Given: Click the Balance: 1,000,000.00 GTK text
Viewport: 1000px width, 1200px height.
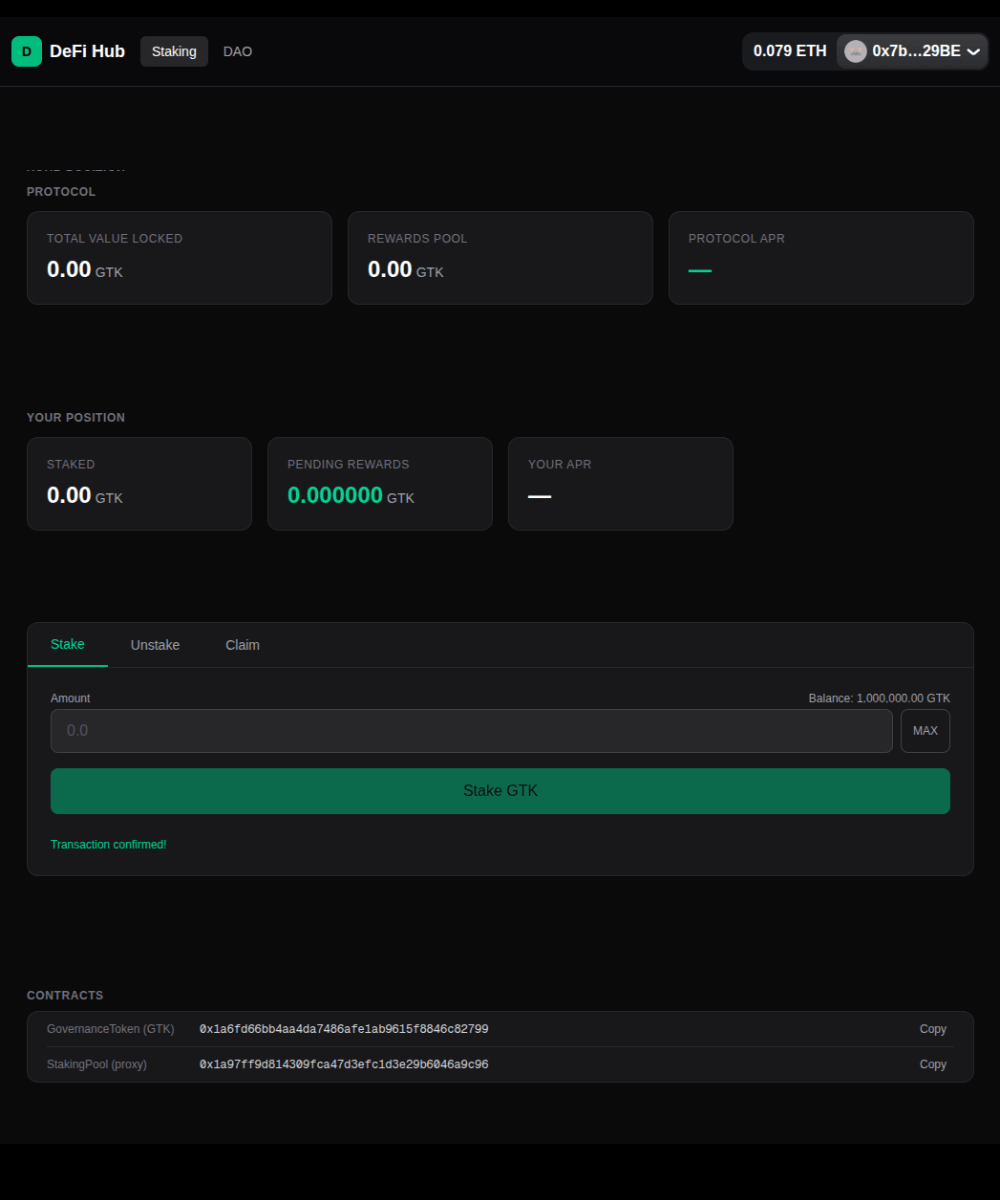Looking at the screenshot, I should click(x=879, y=698).
